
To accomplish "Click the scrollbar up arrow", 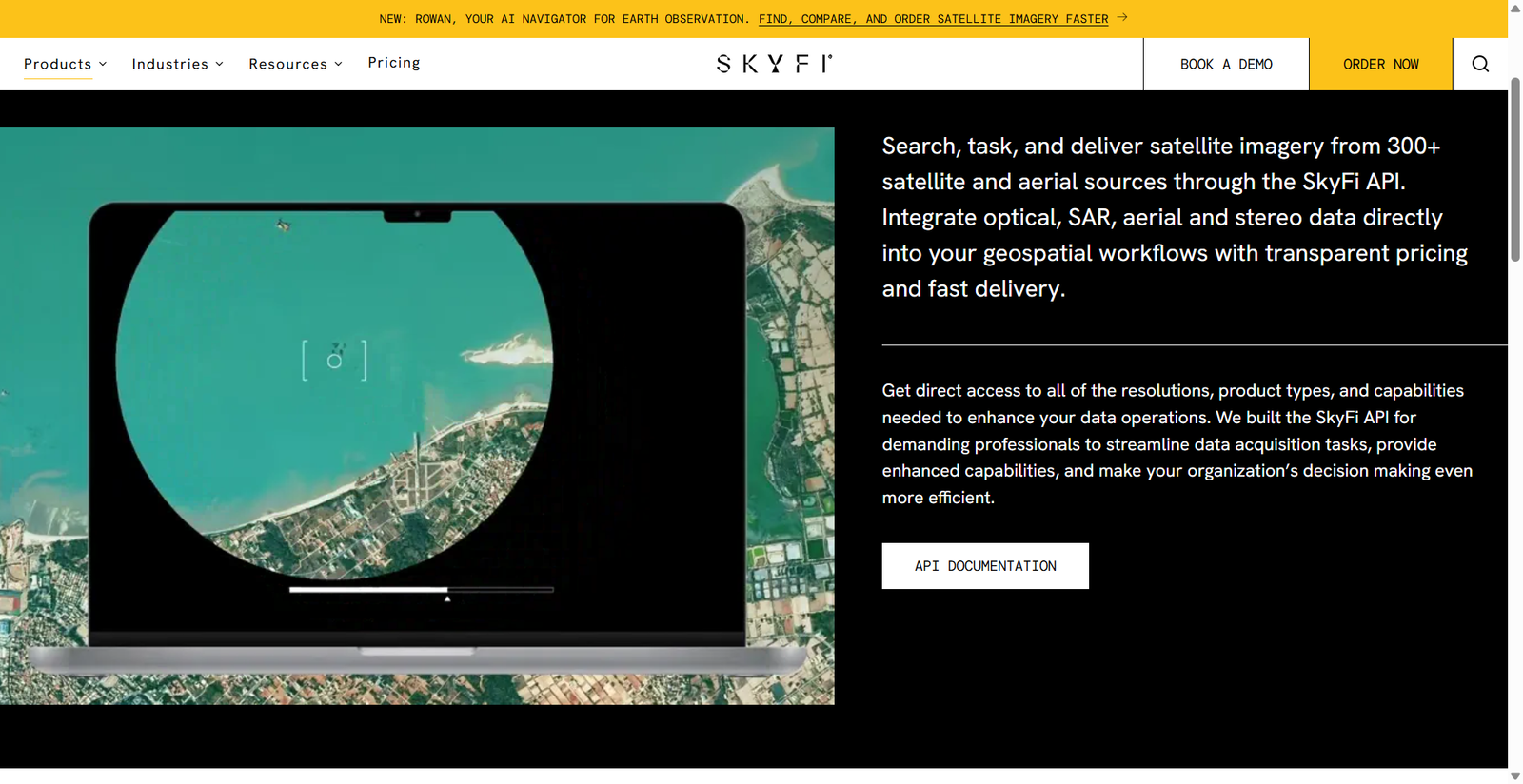I will (x=1515, y=7).
